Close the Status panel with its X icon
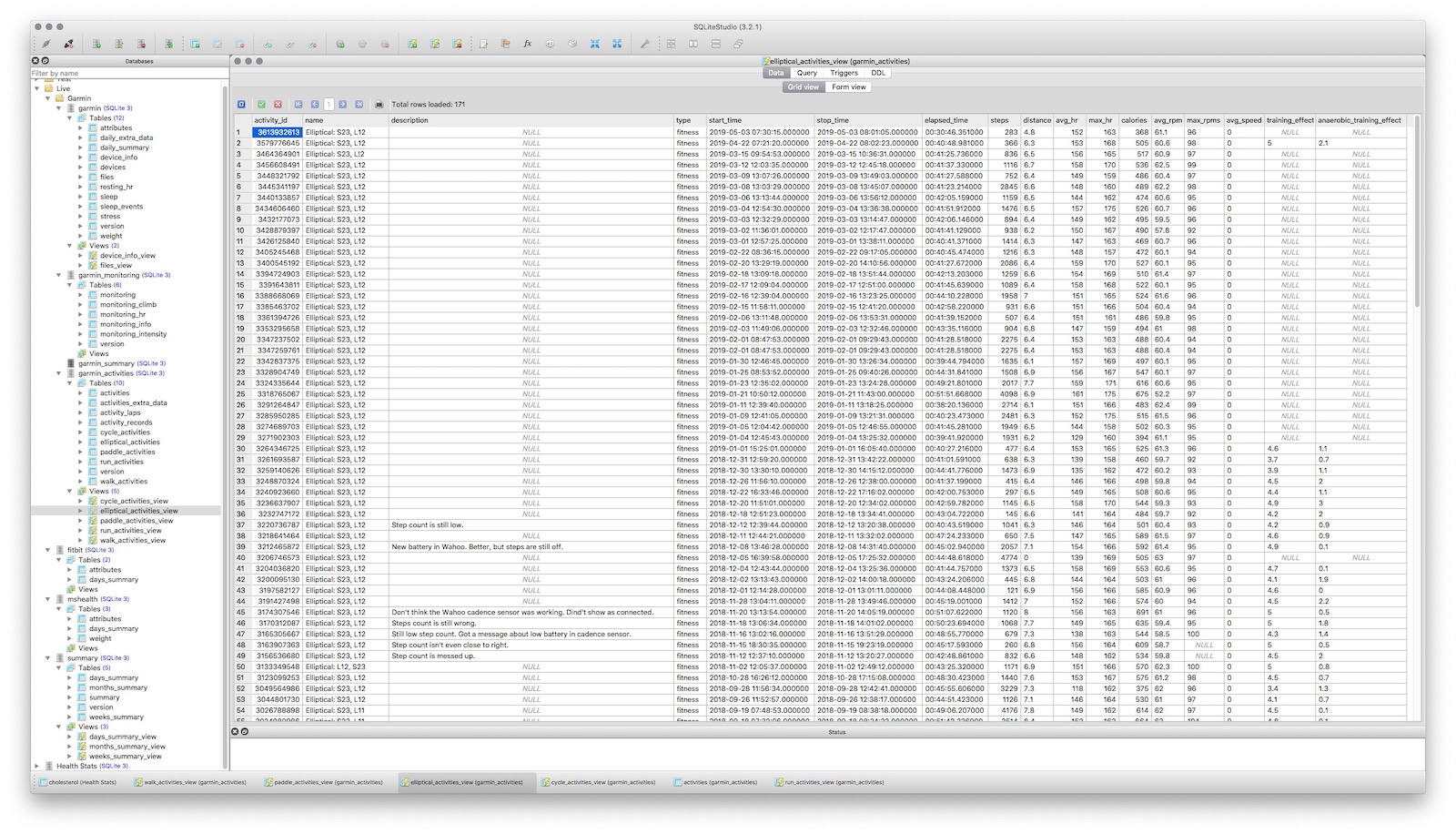 click(235, 732)
